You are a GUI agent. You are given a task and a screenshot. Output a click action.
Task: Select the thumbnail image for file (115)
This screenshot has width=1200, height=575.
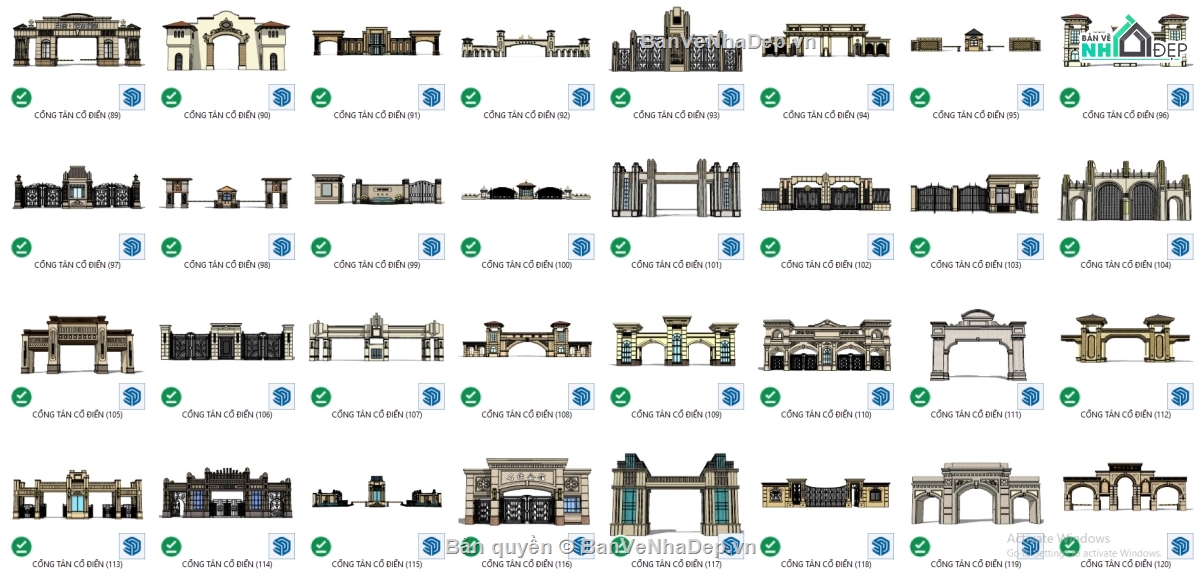[x=377, y=491]
